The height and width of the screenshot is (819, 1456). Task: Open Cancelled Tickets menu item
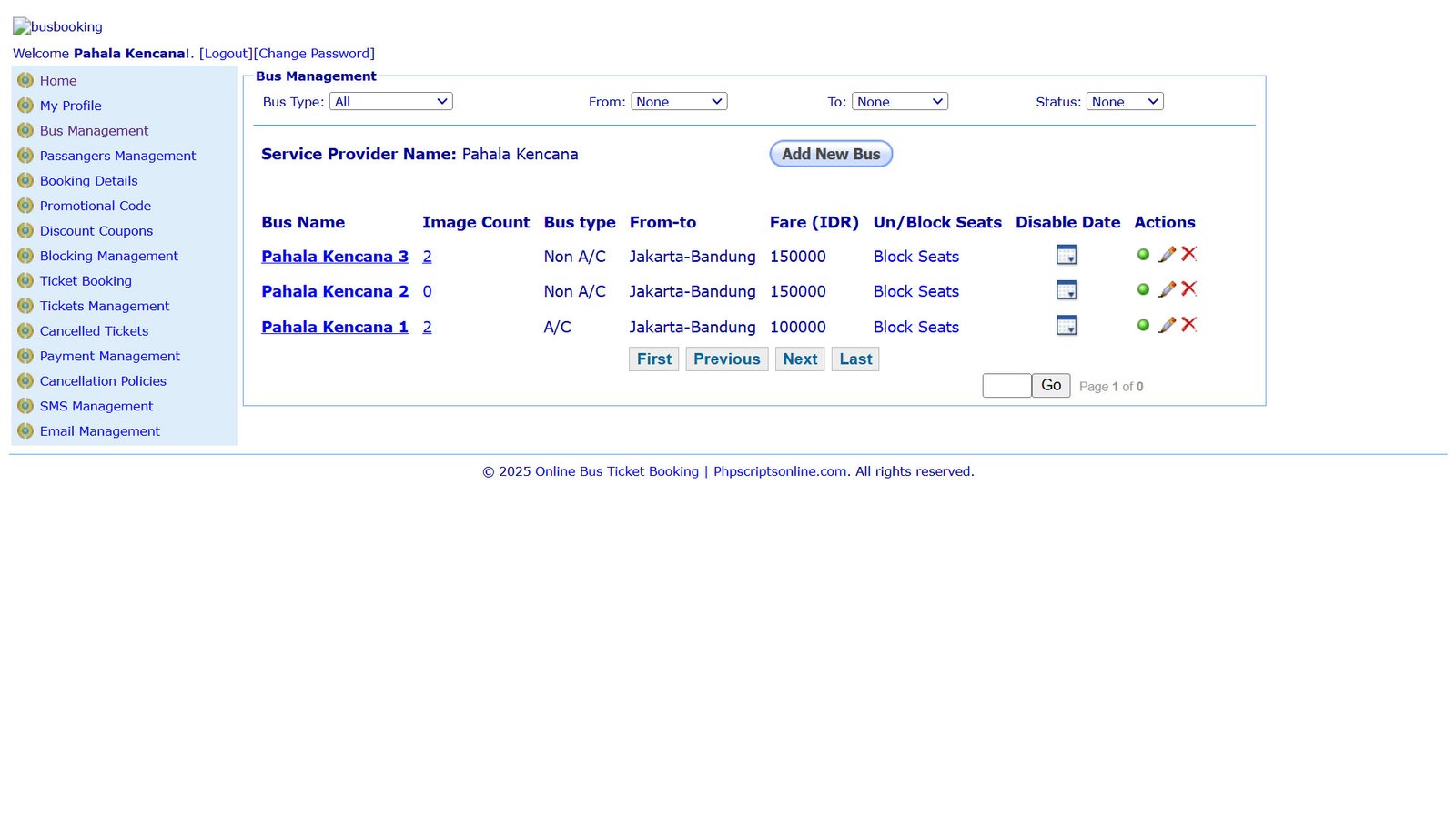pos(95,331)
